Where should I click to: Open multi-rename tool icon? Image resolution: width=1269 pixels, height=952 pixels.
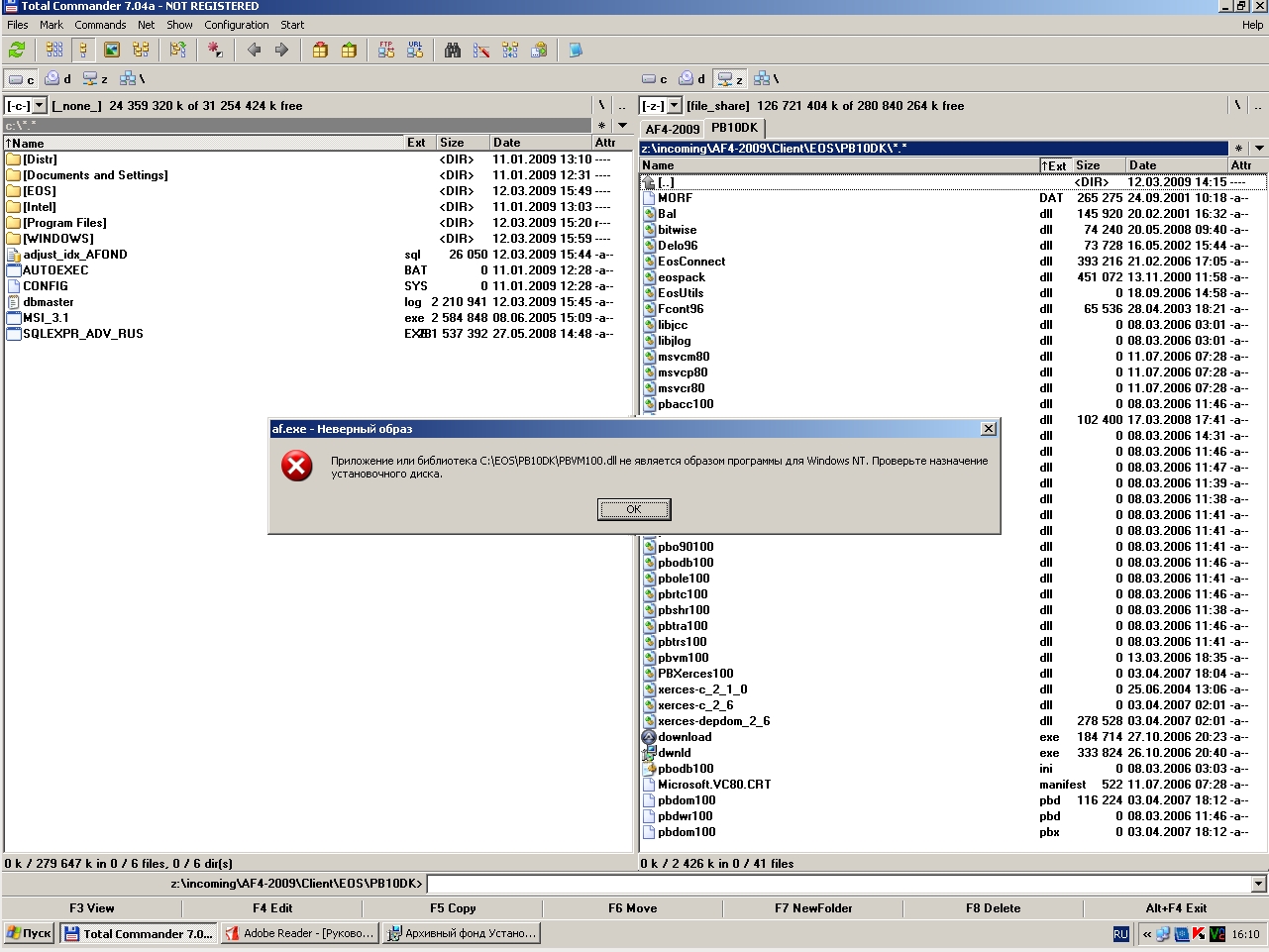481,50
